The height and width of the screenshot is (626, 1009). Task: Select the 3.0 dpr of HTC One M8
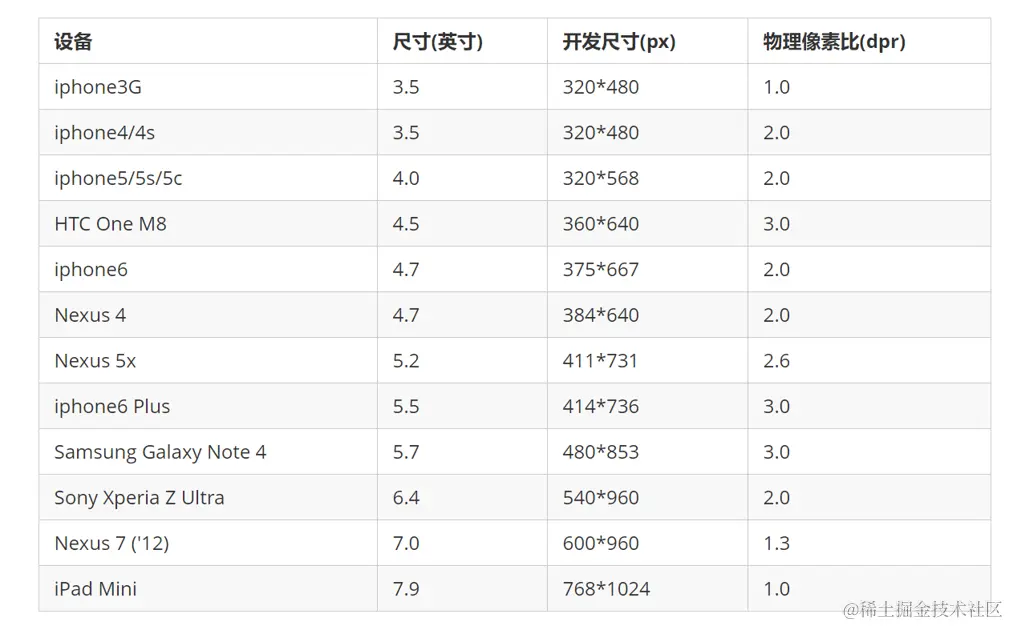(869, 224)
